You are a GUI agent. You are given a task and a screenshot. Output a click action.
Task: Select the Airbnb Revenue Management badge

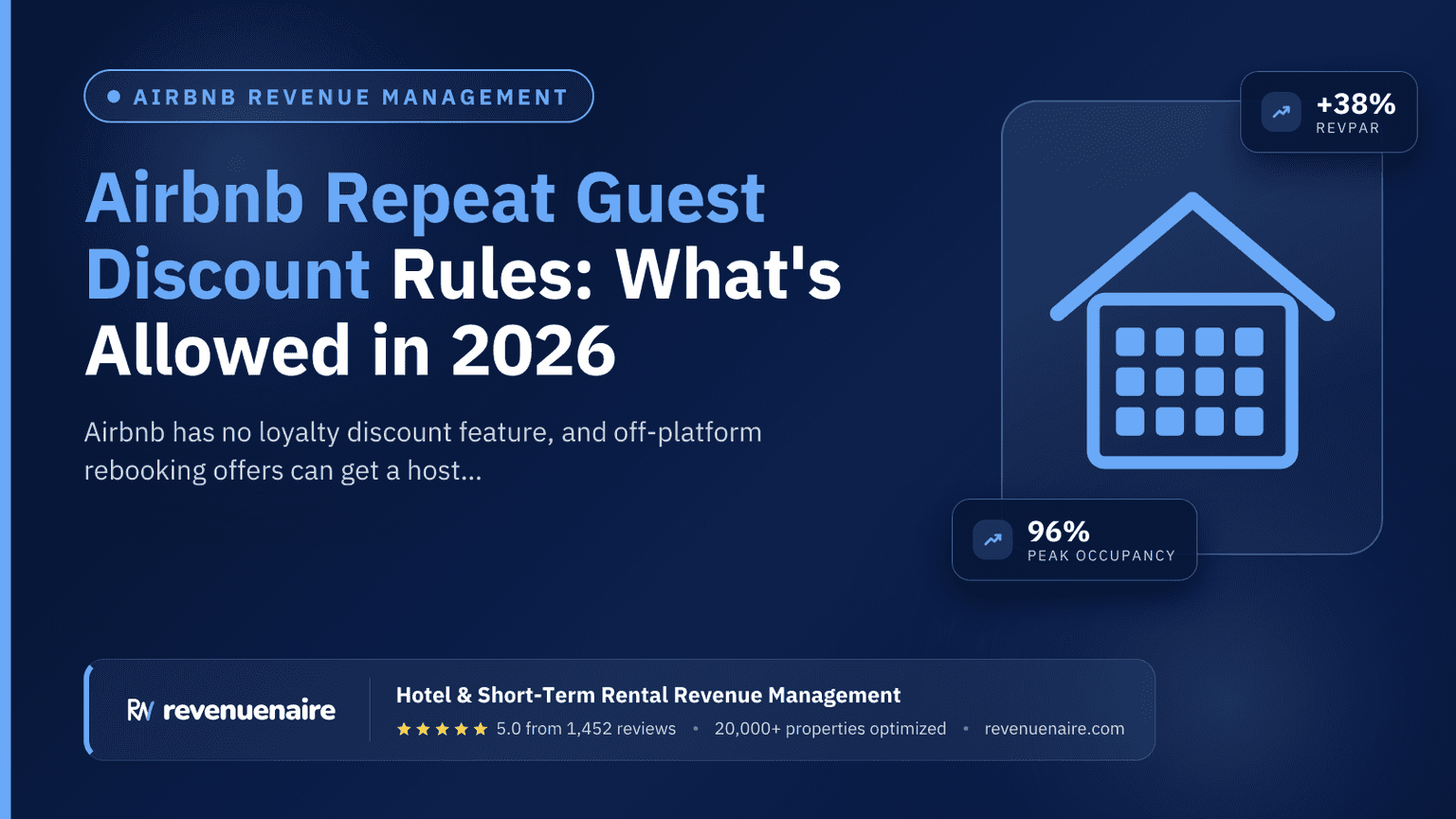point(338,97)
